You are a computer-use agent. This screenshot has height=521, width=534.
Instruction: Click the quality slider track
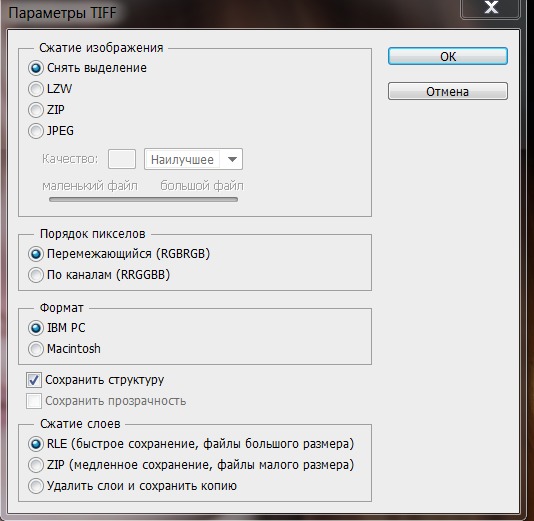143,200
